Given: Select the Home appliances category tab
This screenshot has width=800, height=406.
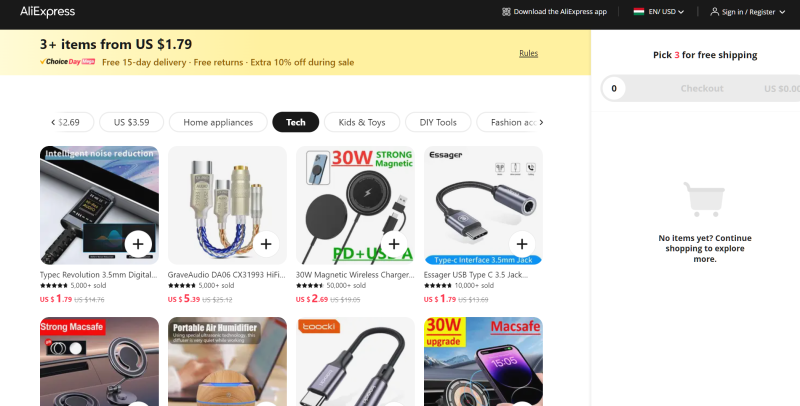Looking at the screenshot, I should [218, 122].
